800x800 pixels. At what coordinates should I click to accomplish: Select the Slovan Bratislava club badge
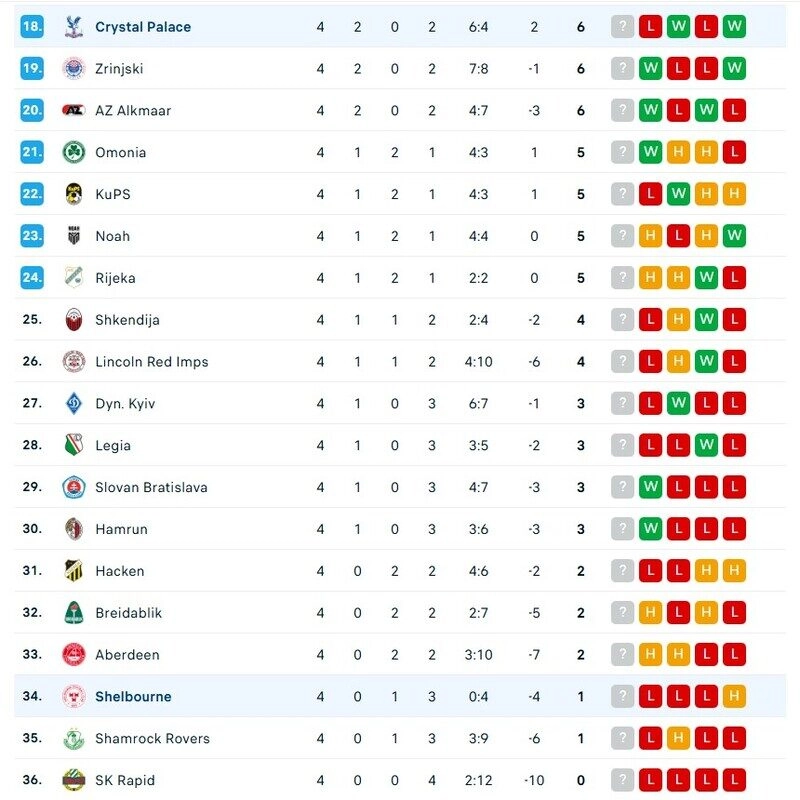[x=75, y=487]
